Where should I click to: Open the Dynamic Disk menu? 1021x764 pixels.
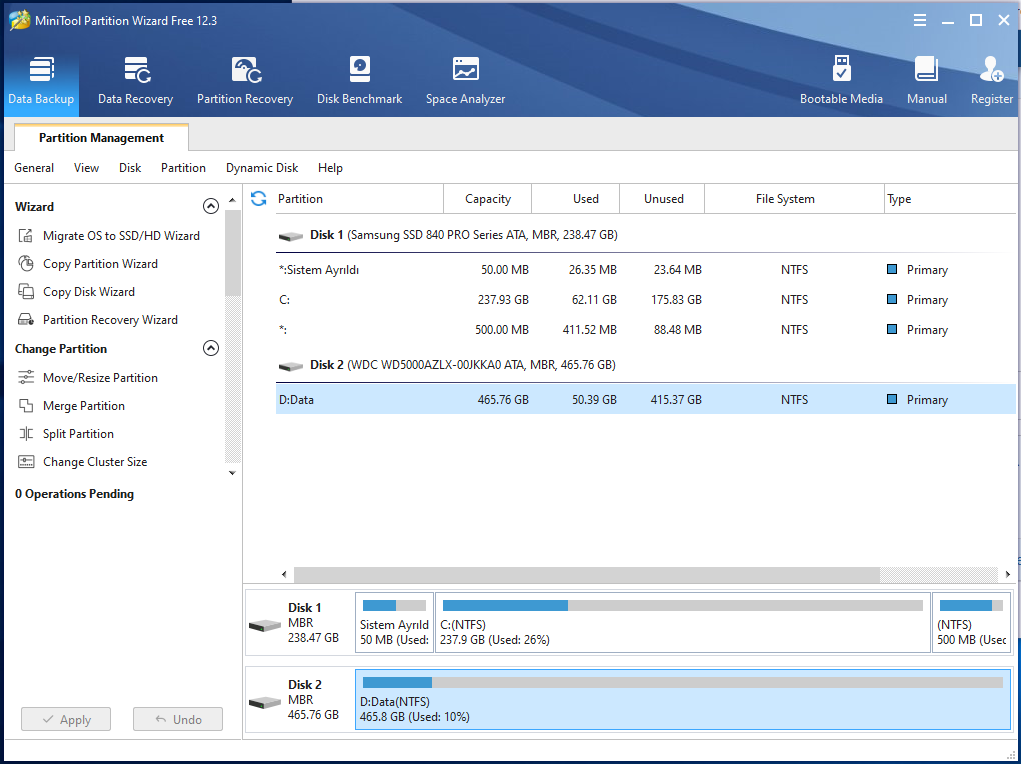[x=262, y=168]
